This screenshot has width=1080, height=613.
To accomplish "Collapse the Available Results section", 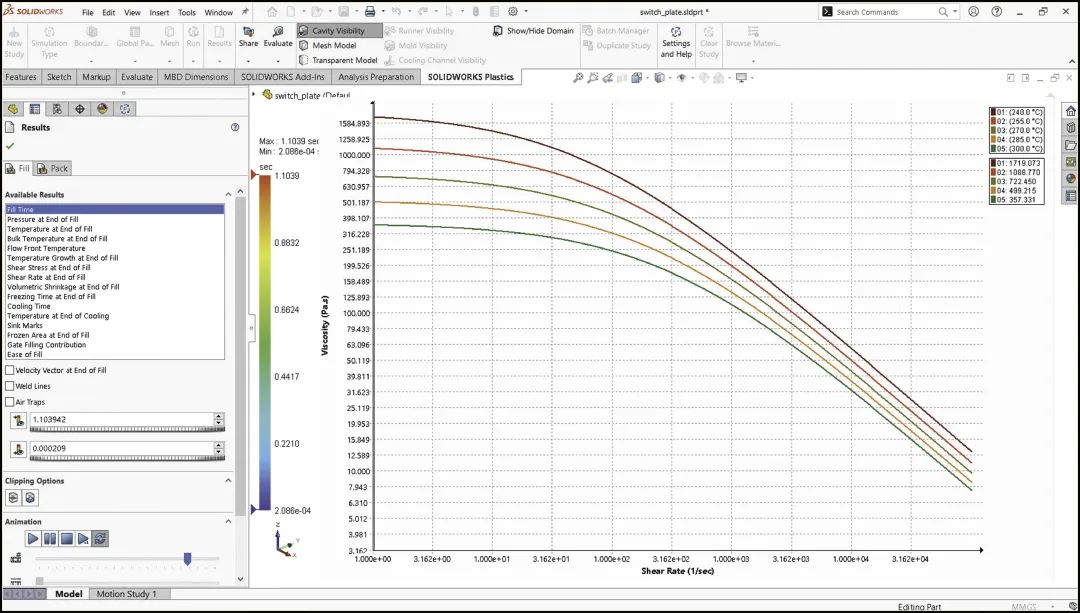I will (227, 195).
